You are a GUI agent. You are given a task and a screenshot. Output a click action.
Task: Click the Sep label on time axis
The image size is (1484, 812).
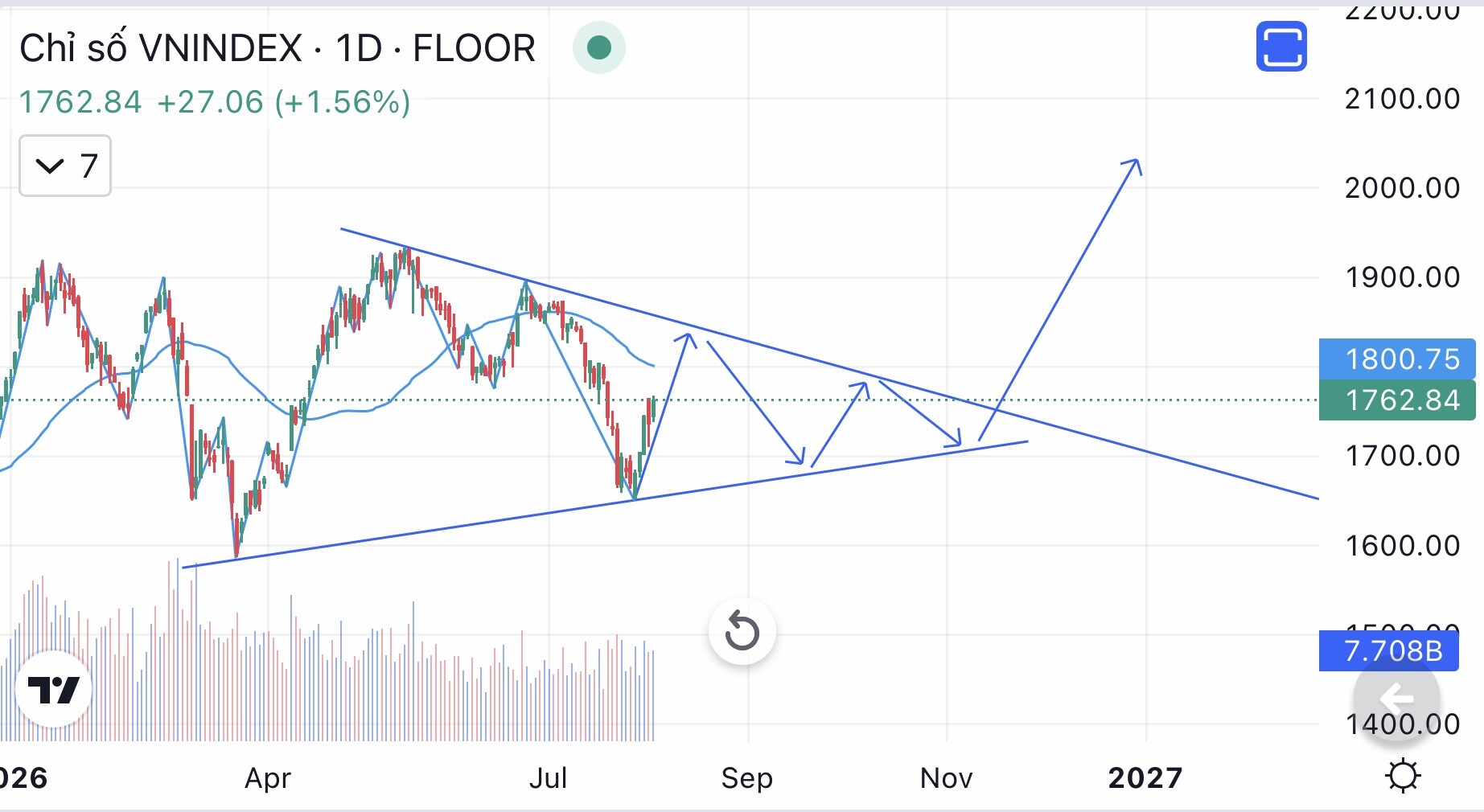747,777
